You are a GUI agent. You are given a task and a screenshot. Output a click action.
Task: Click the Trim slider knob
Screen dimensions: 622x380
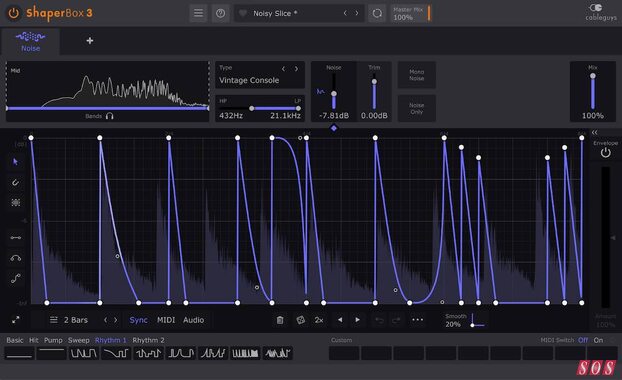coord(374,82)
